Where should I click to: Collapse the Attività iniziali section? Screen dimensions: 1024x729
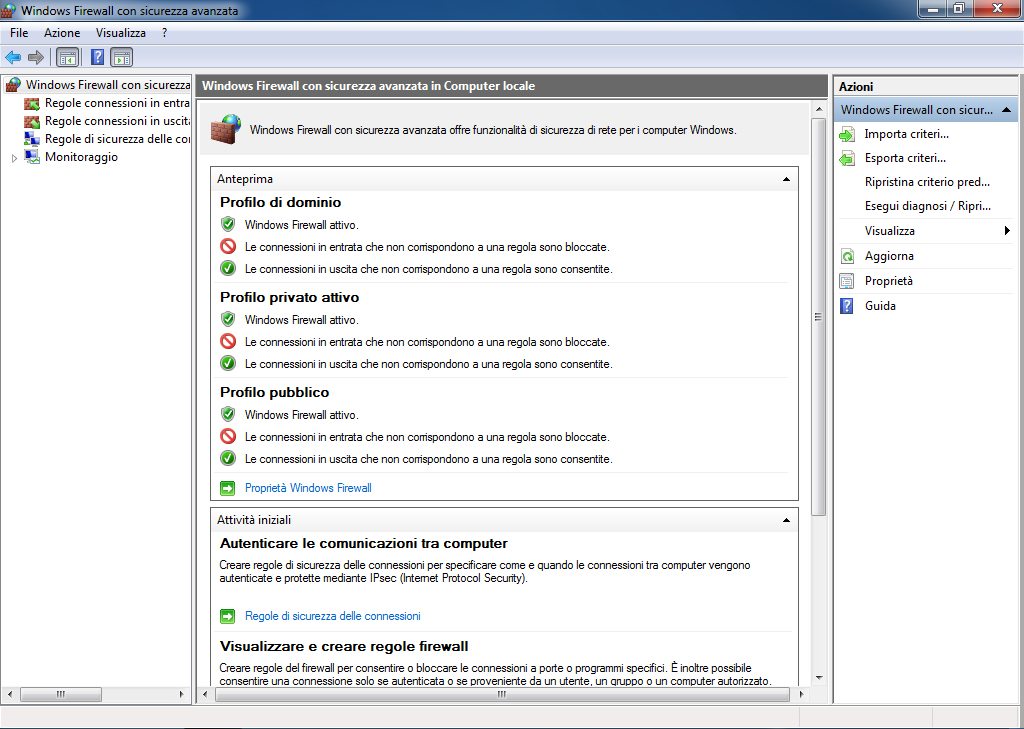(x=786, y=520)
